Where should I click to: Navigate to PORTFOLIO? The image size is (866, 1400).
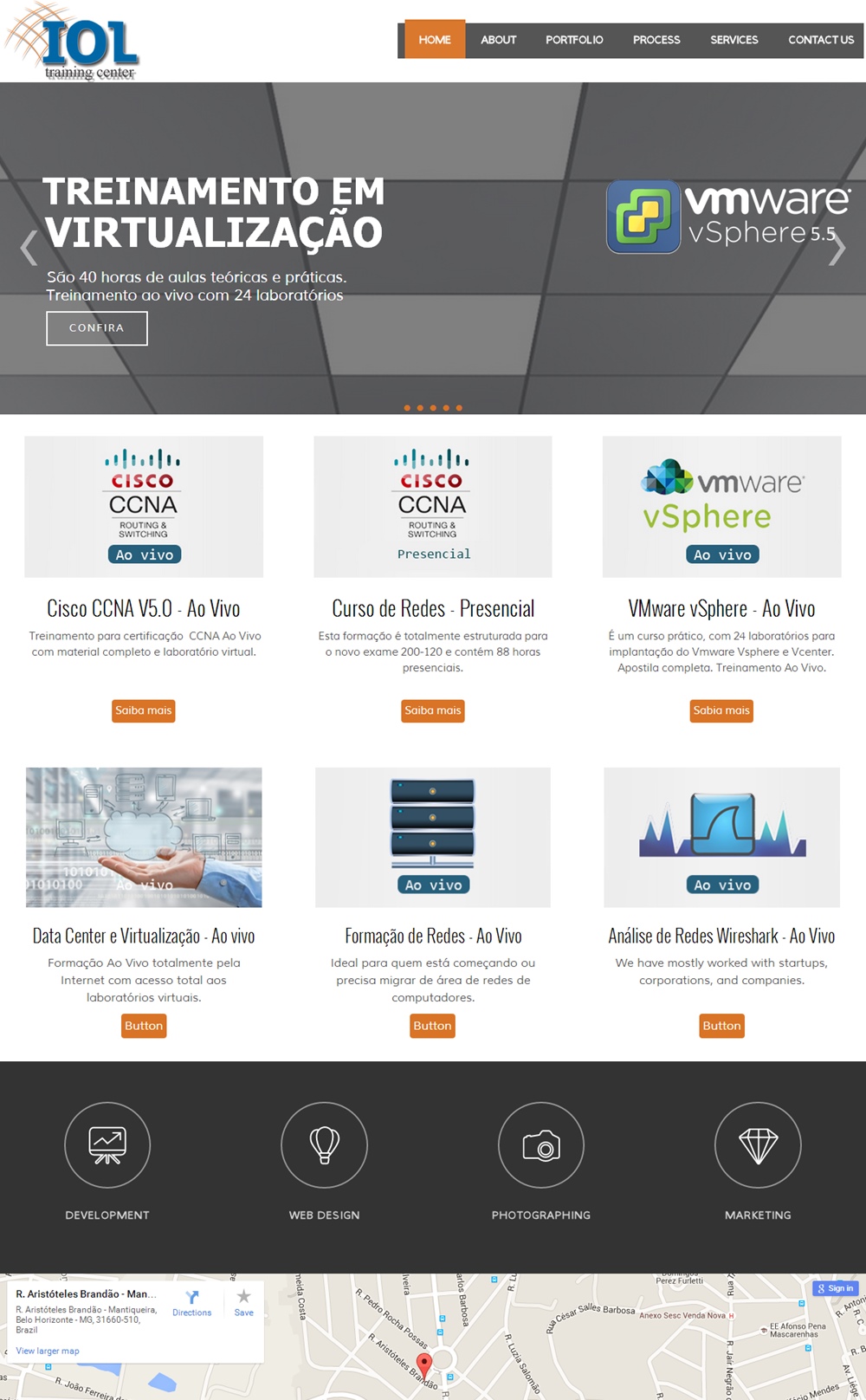[x=574, y=40]
